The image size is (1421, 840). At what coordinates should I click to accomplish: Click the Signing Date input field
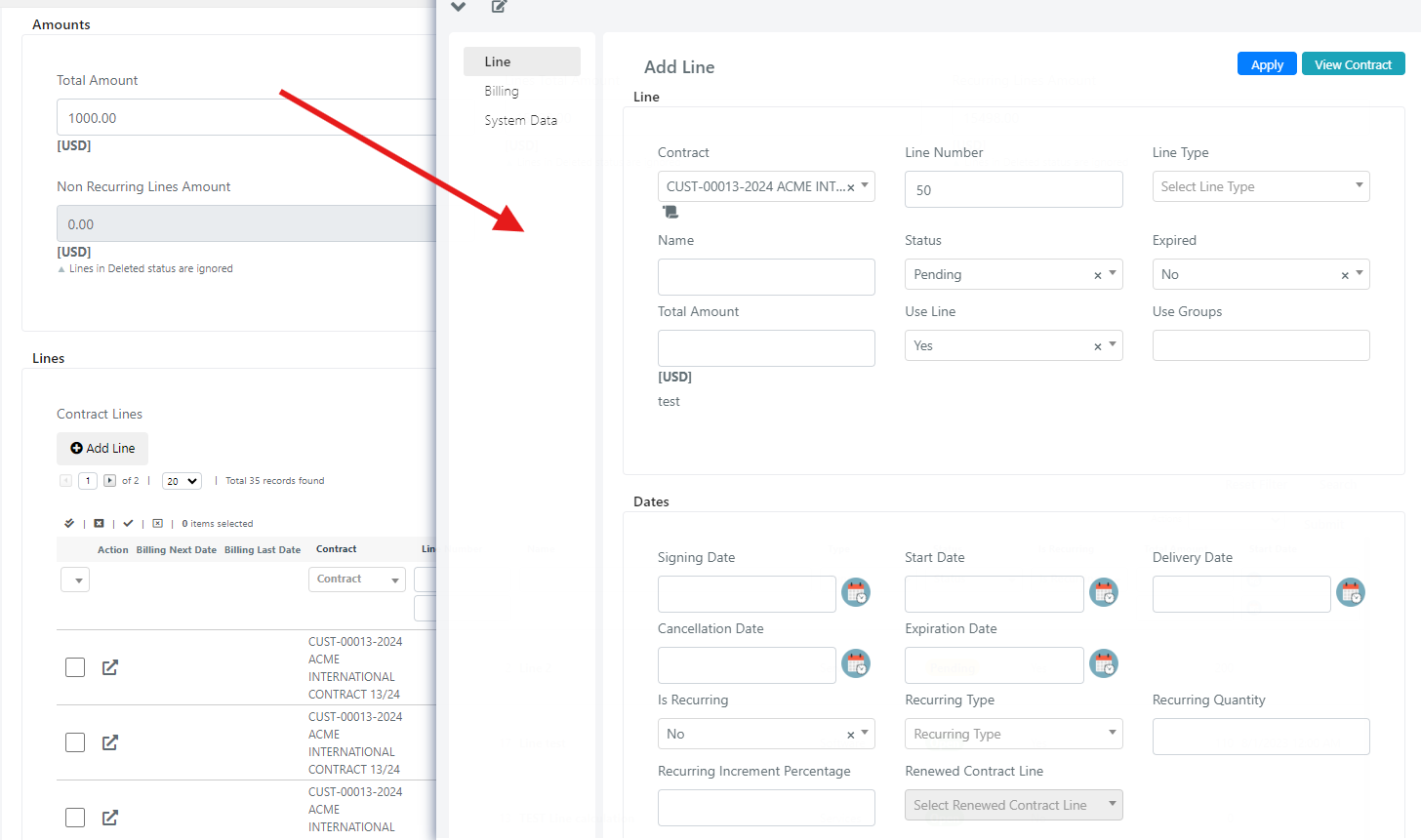pyautogui.click(x=747, y=594)
